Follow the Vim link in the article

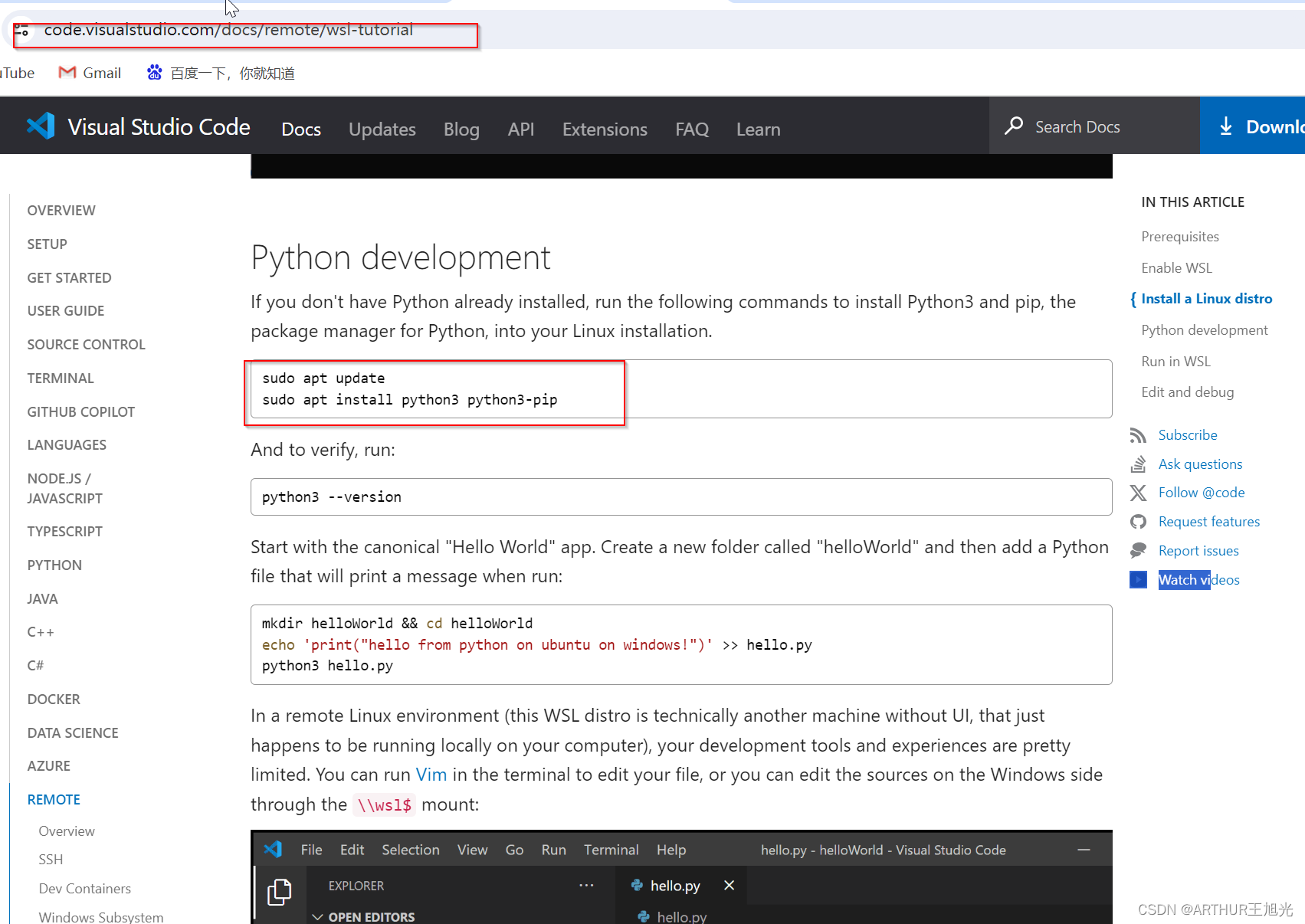pyautogui.click(x=431, y=775)
